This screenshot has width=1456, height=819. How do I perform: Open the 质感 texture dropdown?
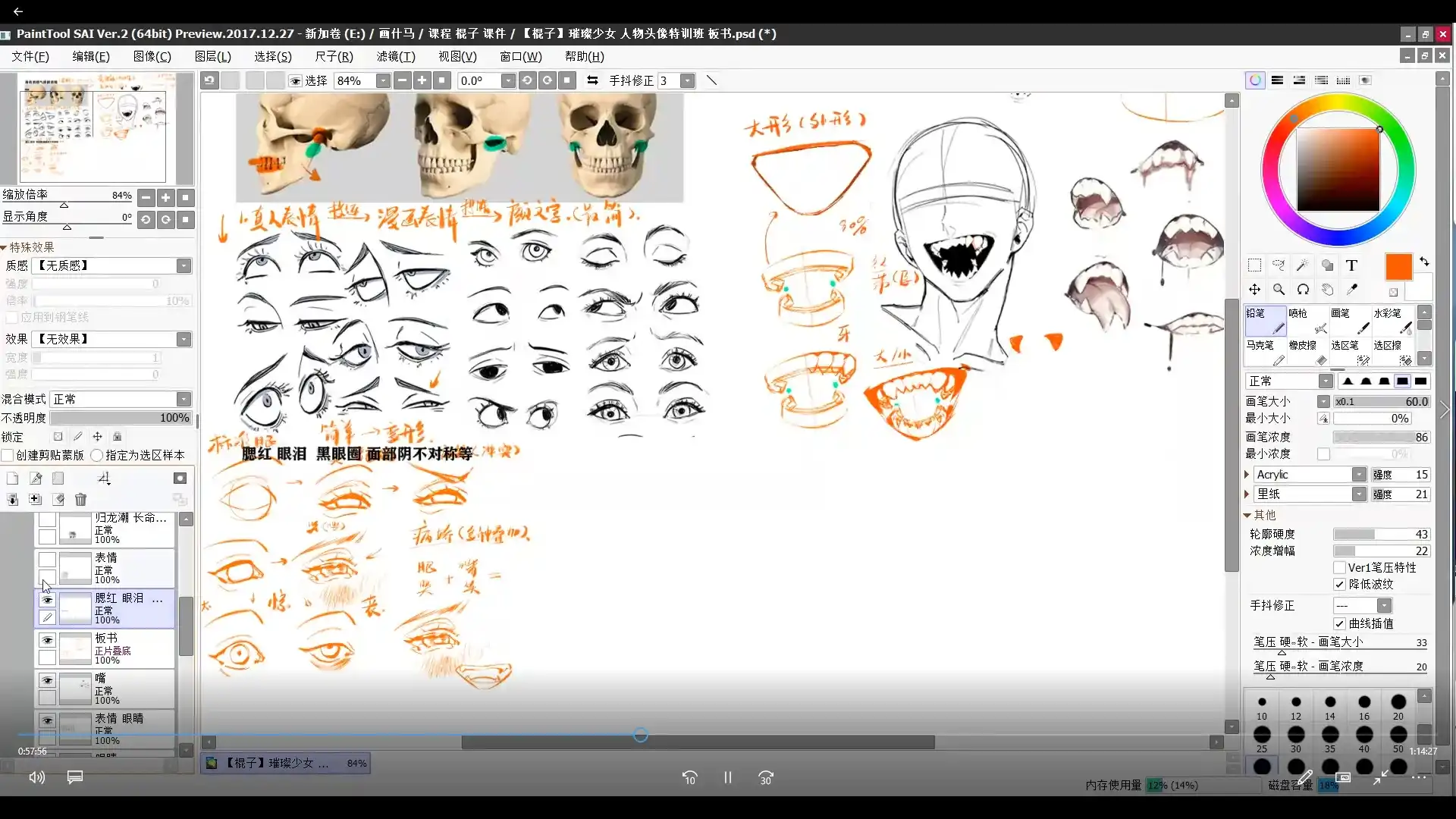pos(184,266)
